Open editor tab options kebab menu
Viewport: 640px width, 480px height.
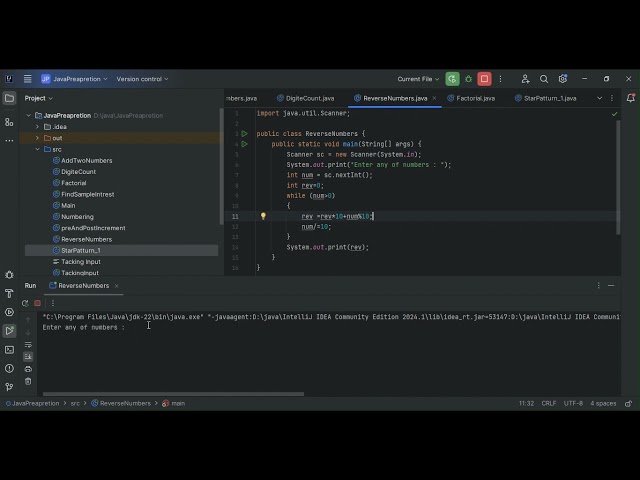612,98
